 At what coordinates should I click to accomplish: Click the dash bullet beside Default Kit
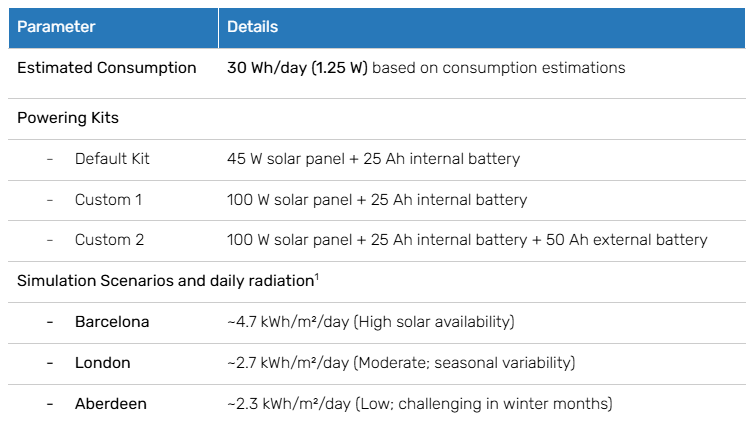tap(50, 158)
